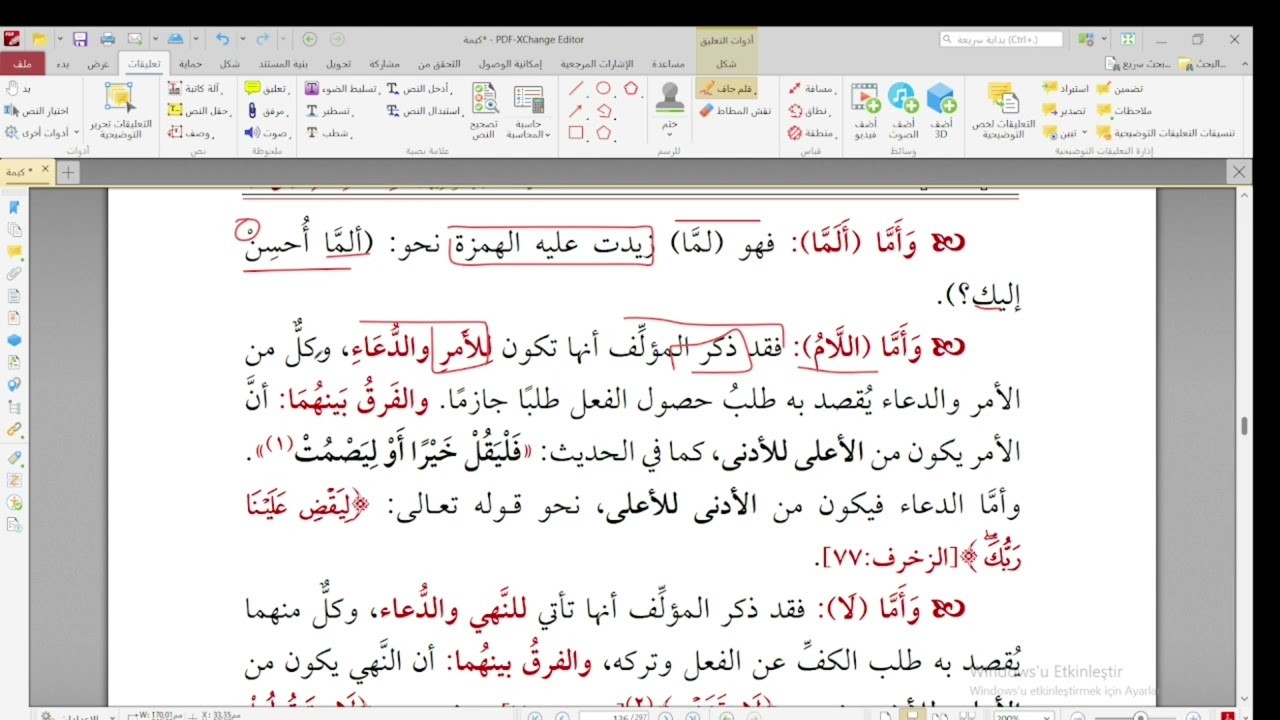The width and height of the screenshot is (1280, 720).
Task: Click Import comments (استيراد)
Action: coord(1065,89)
